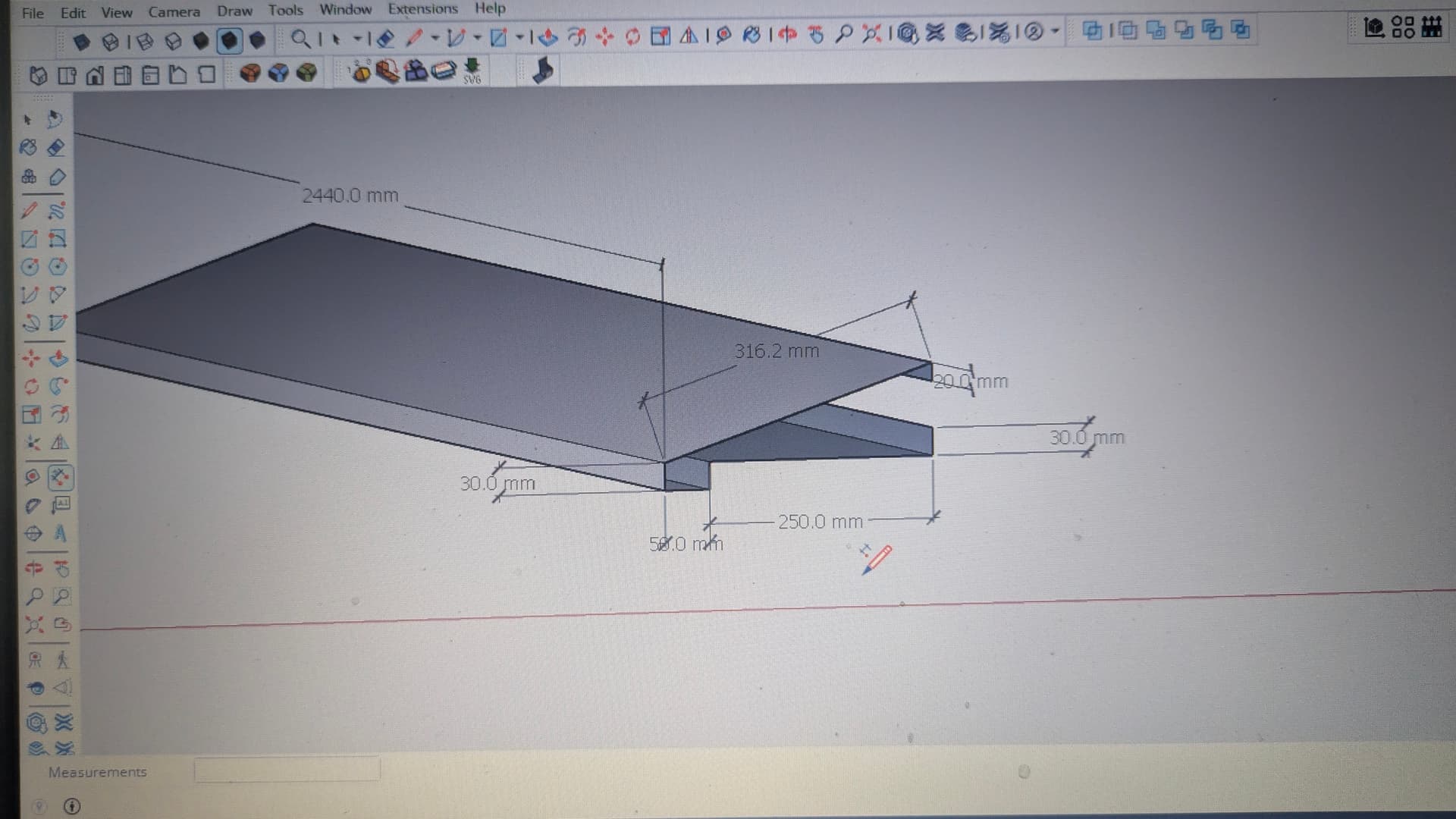Open the Extensions menu
Viewport: 1456px width, 819px height.
[422, 9]
